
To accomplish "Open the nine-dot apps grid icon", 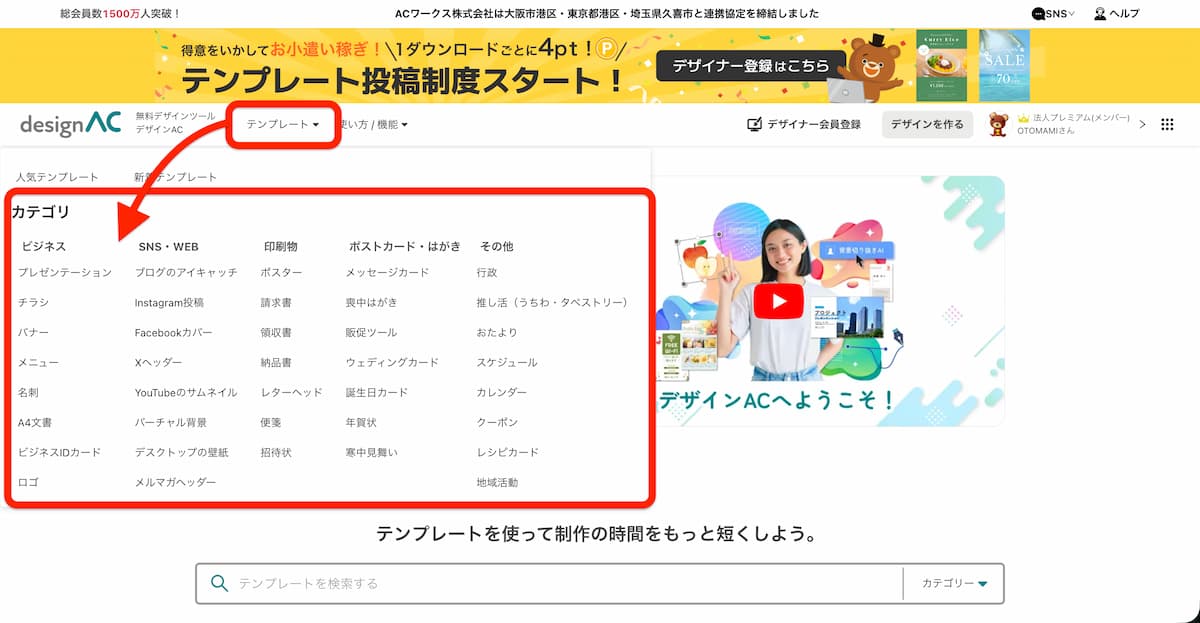I will click(1166, 125).
